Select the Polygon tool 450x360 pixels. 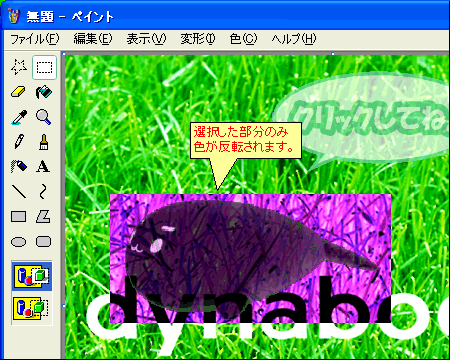pyautogui.click(x=44, y=216)
